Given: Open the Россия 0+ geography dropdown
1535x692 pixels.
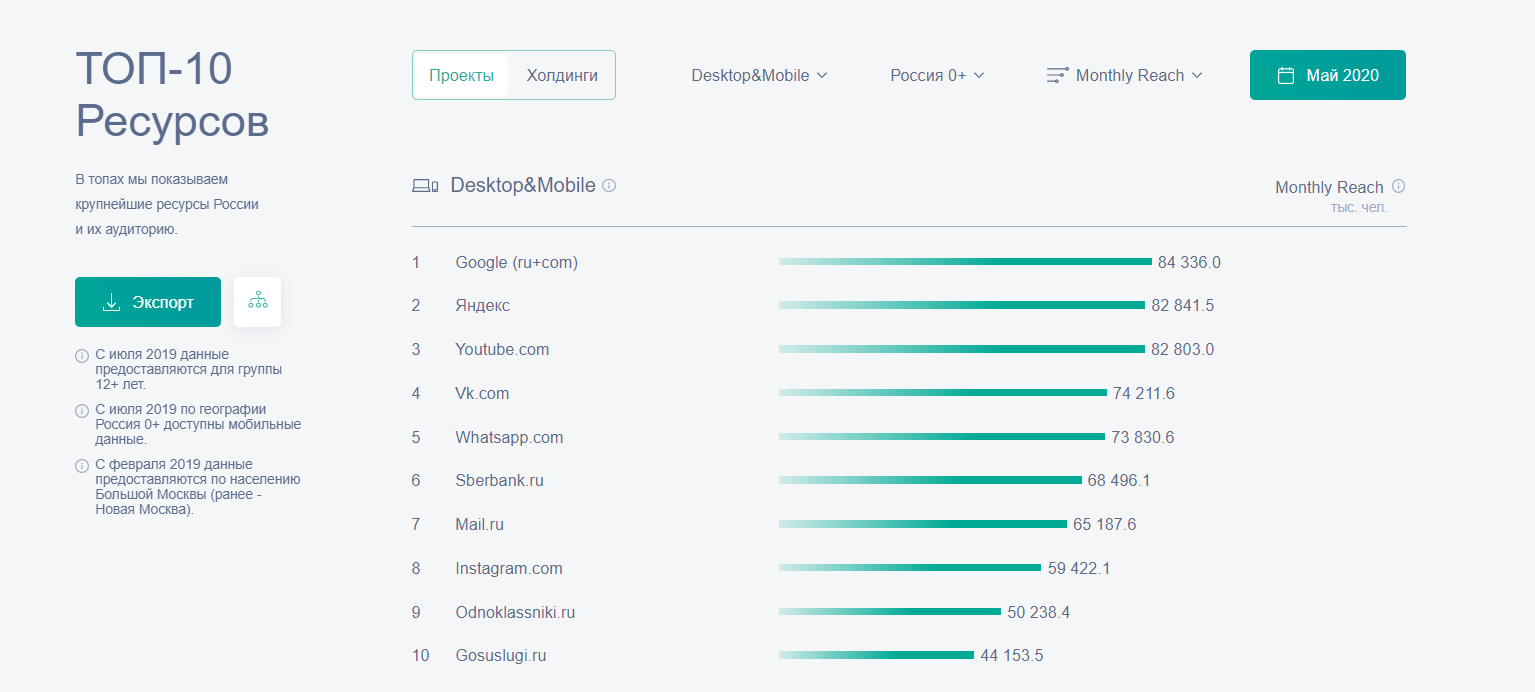Looking at the screenshot, I should click(x=937, y=75).
